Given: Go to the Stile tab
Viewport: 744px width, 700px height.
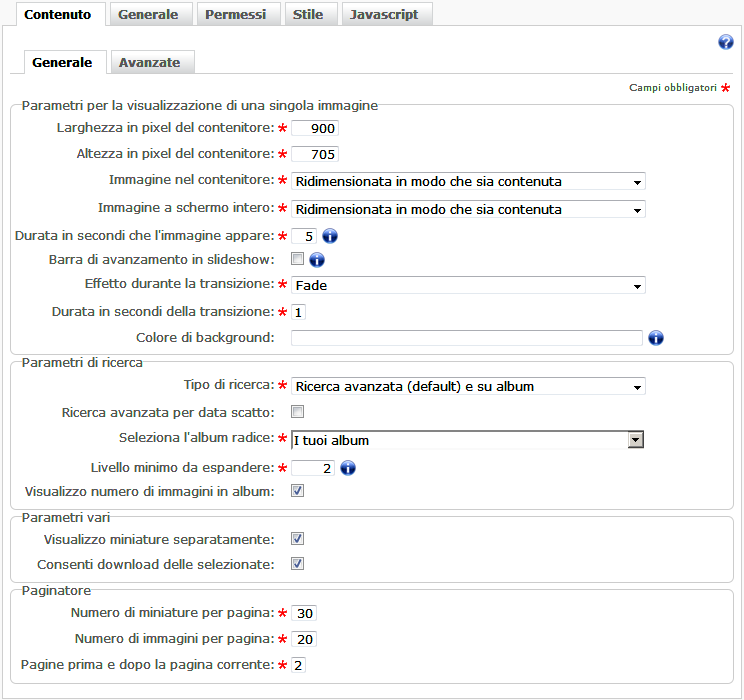Looking at the screenshot, I should click(x=309, y=15).
